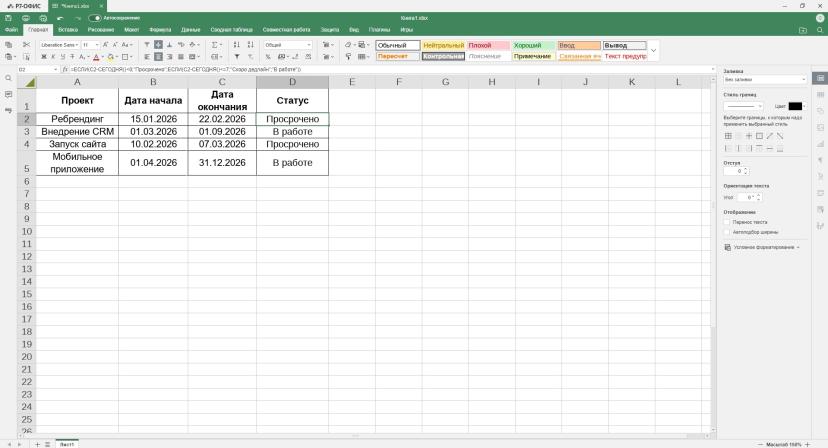
Task: Open the AutoSum sigma function
Action: [215, 45]
